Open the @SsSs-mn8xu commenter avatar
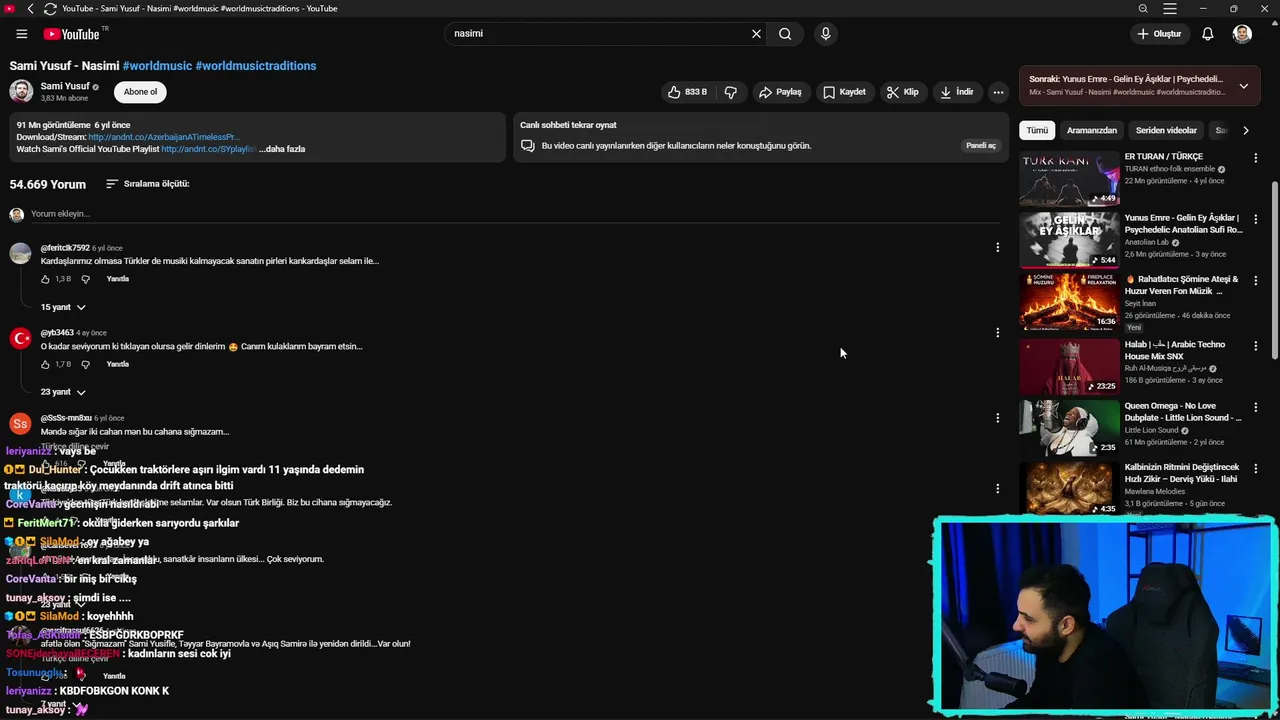This screenshot has height=720, width=1280. 20,424
